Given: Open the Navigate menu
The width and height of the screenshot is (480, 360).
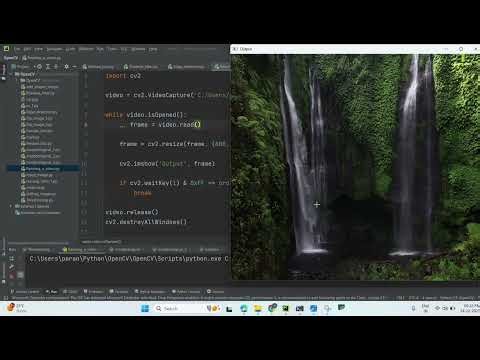Looking at the screenshot, I should [54, 49].
